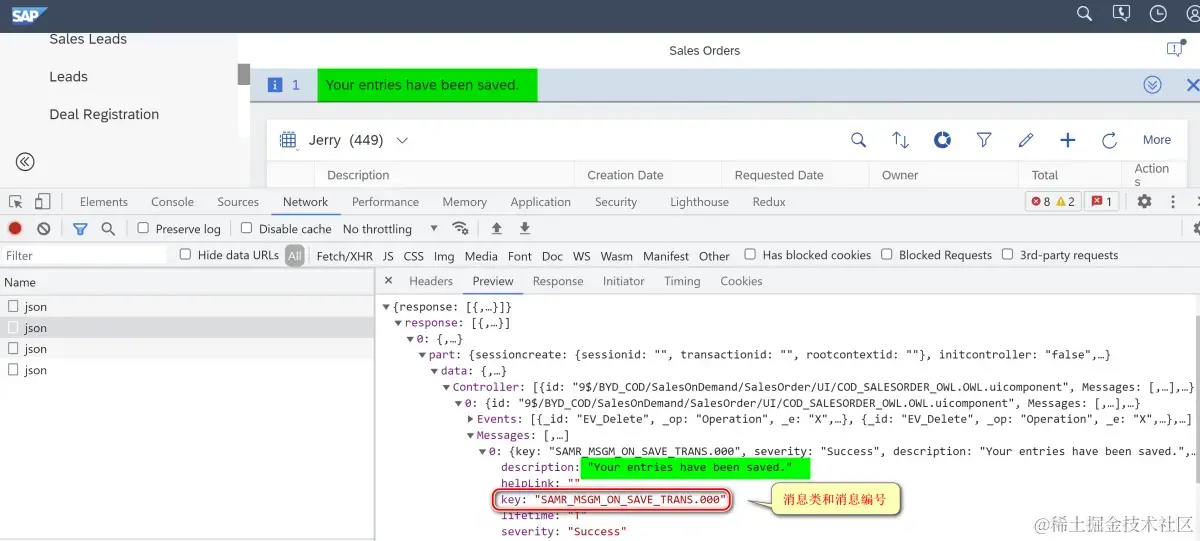
Task: Switch to the Elements tab
Action: point(104,202)
